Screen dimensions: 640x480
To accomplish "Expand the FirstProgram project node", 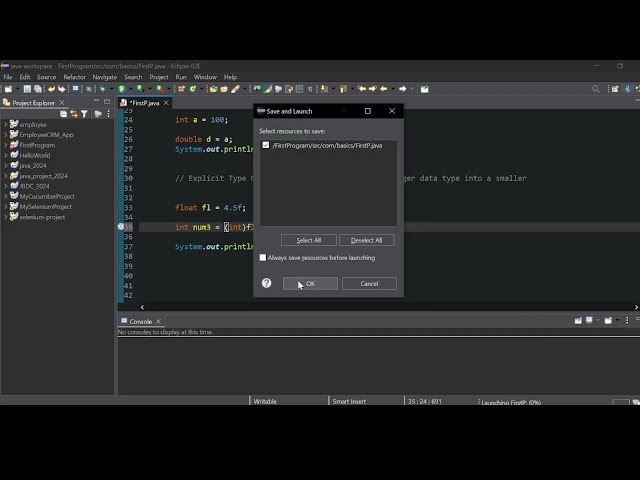I will (6, 145).
